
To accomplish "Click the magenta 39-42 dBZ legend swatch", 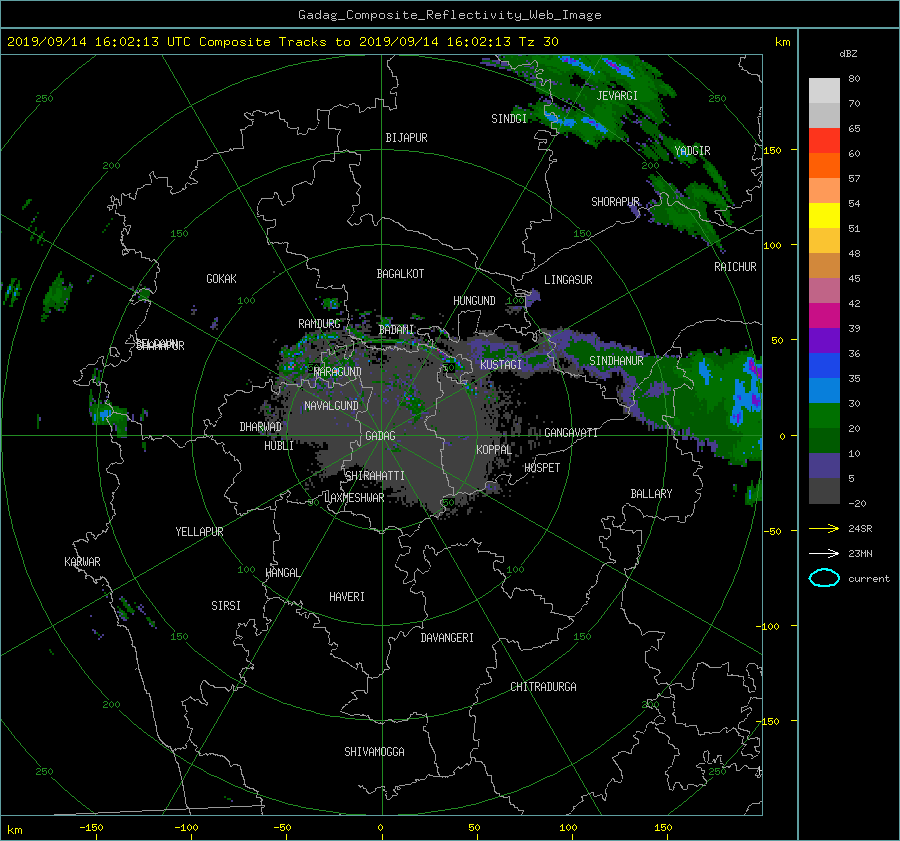I will (824, 315).
